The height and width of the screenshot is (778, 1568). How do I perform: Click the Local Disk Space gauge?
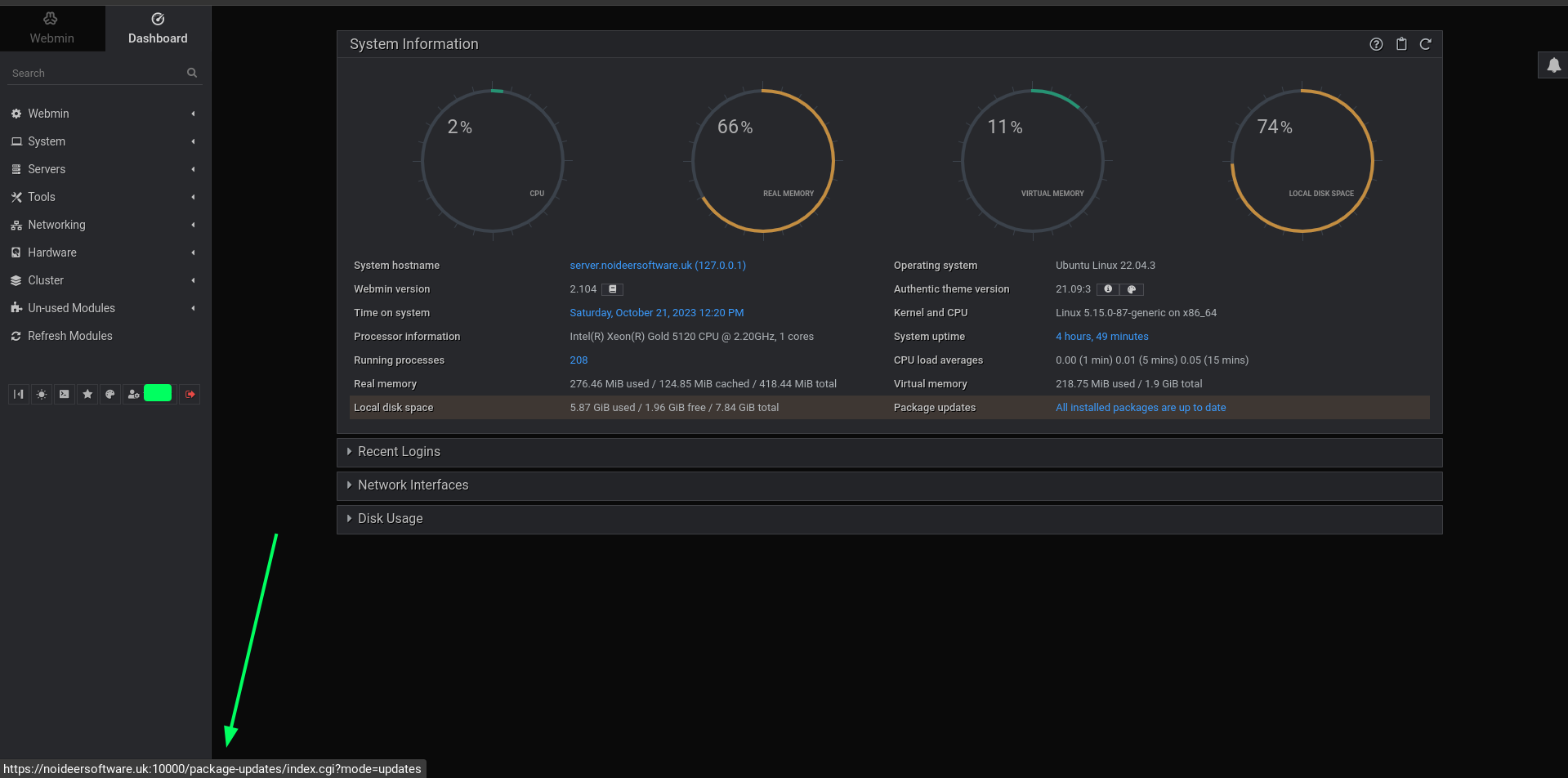click(1302, 161)
